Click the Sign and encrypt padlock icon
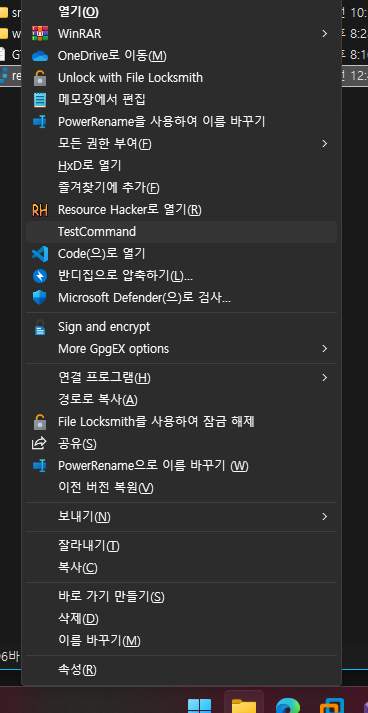This screenshot has width=368, height=713. (x=40, y=327)
